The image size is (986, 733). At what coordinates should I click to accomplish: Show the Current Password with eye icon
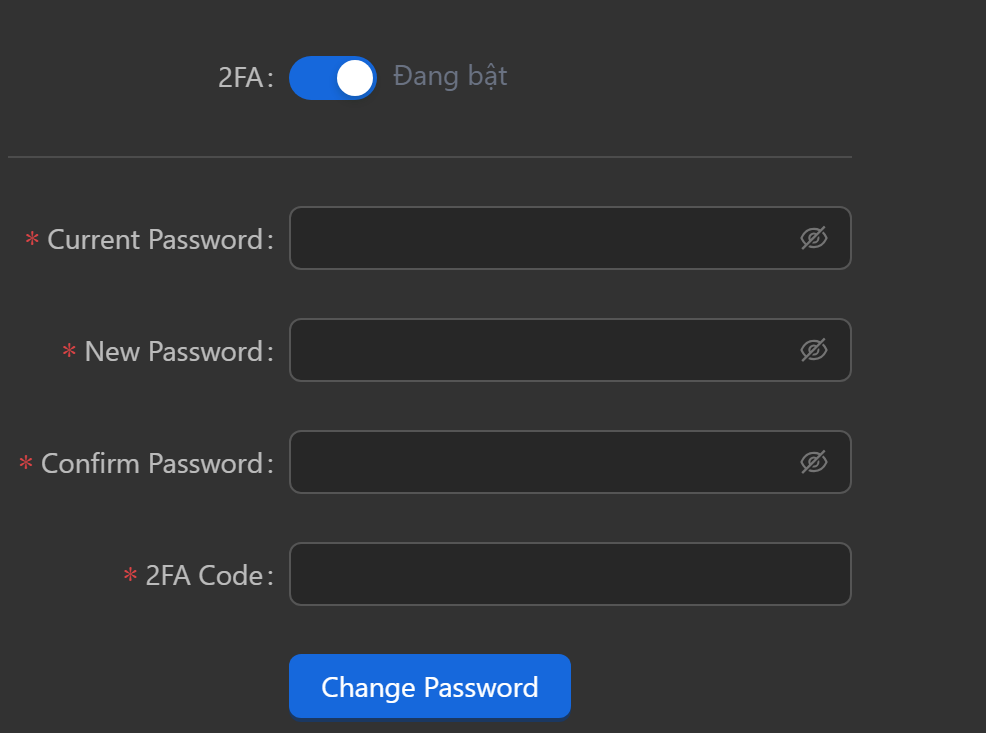point(814,238)
